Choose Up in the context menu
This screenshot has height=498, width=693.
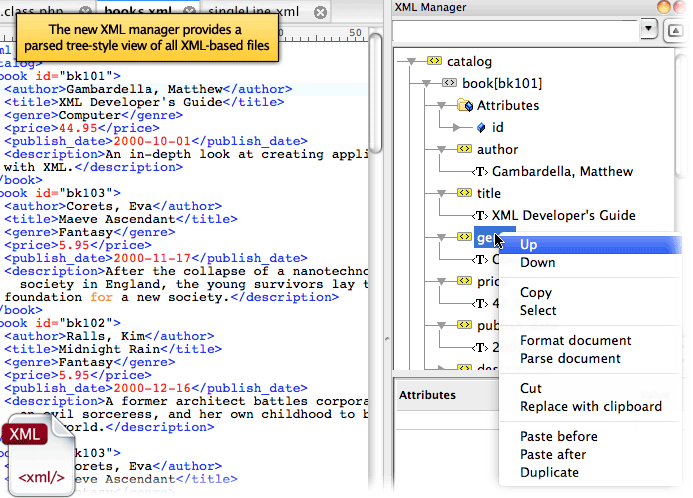[x=590, y=244]
